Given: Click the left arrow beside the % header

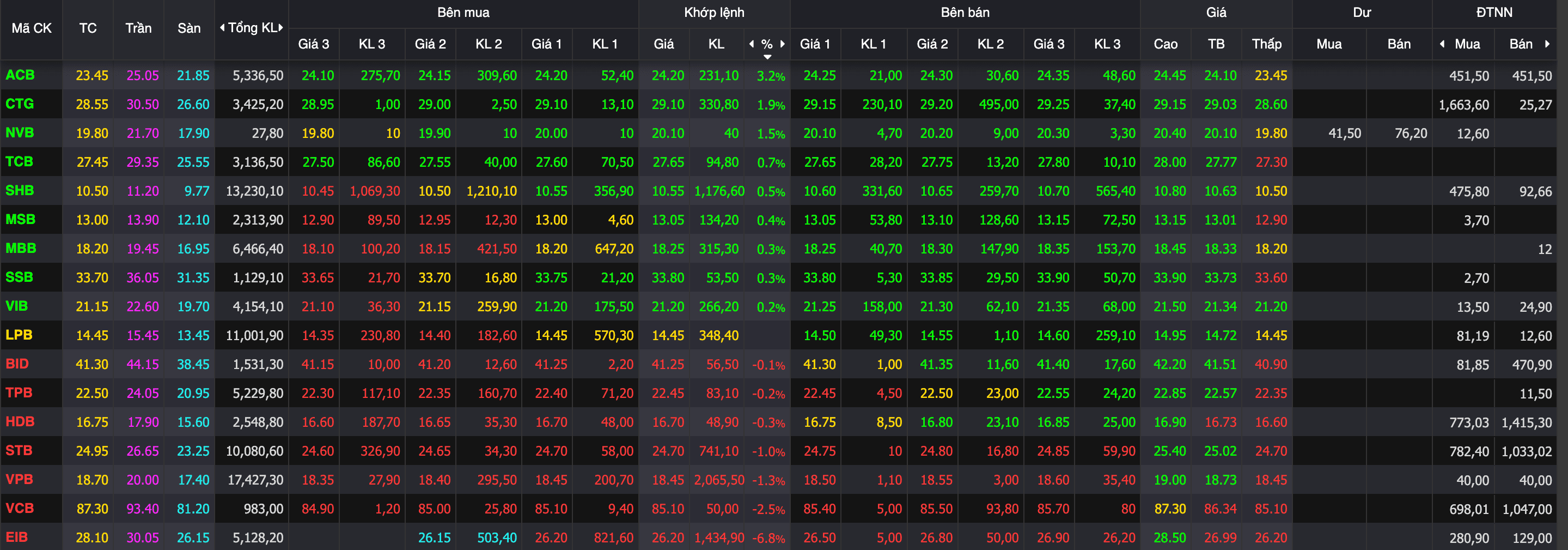Looking at the screenshot, I should coord(752,44).
